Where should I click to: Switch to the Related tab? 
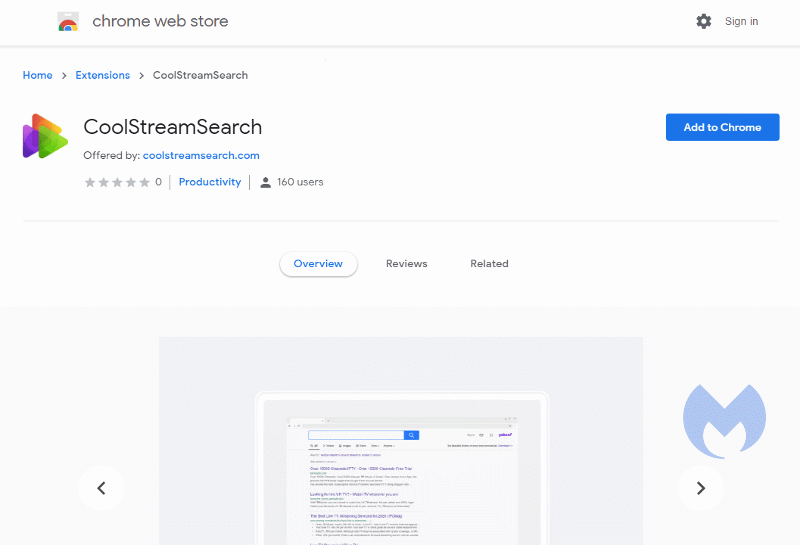click(x=489, y=264)
